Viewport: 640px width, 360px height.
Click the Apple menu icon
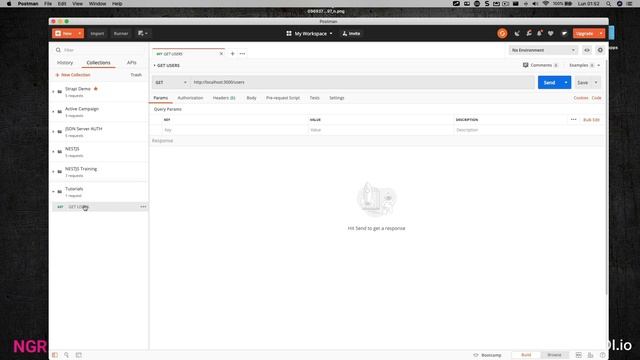click(x=9, y=4)
